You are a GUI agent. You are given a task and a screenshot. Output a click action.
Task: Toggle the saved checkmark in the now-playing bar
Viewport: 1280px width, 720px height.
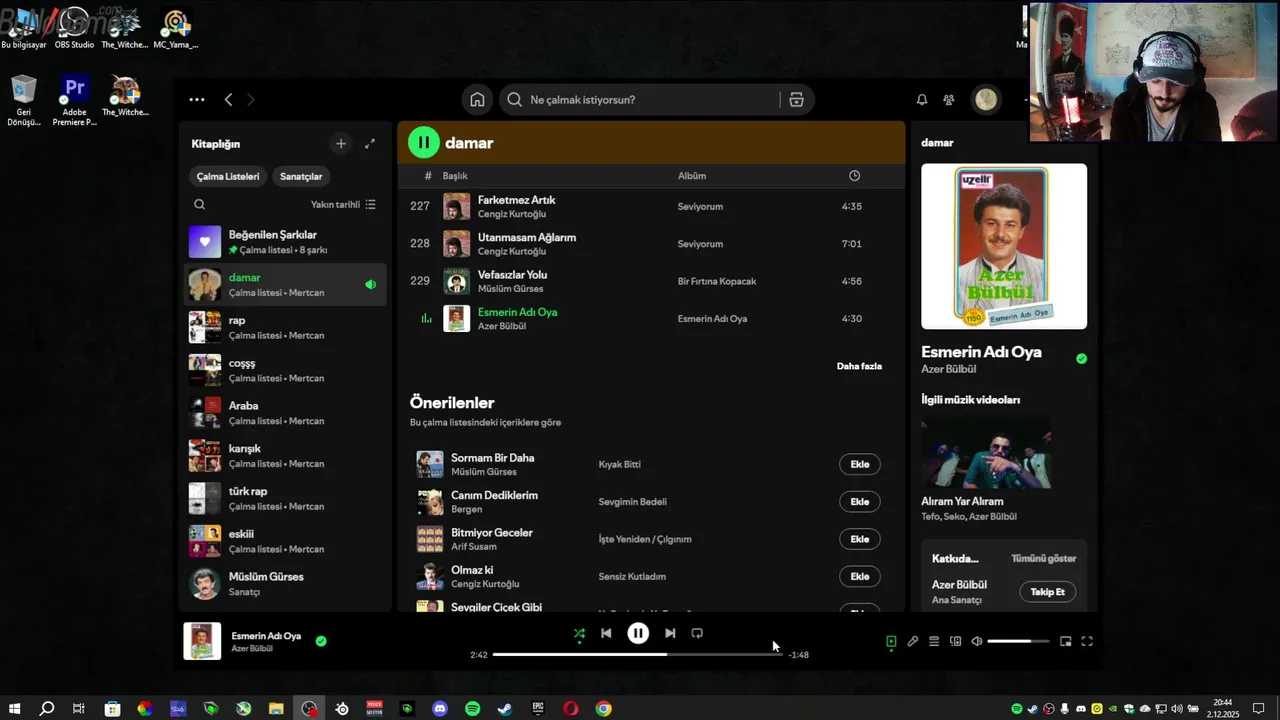click(321, 641)
